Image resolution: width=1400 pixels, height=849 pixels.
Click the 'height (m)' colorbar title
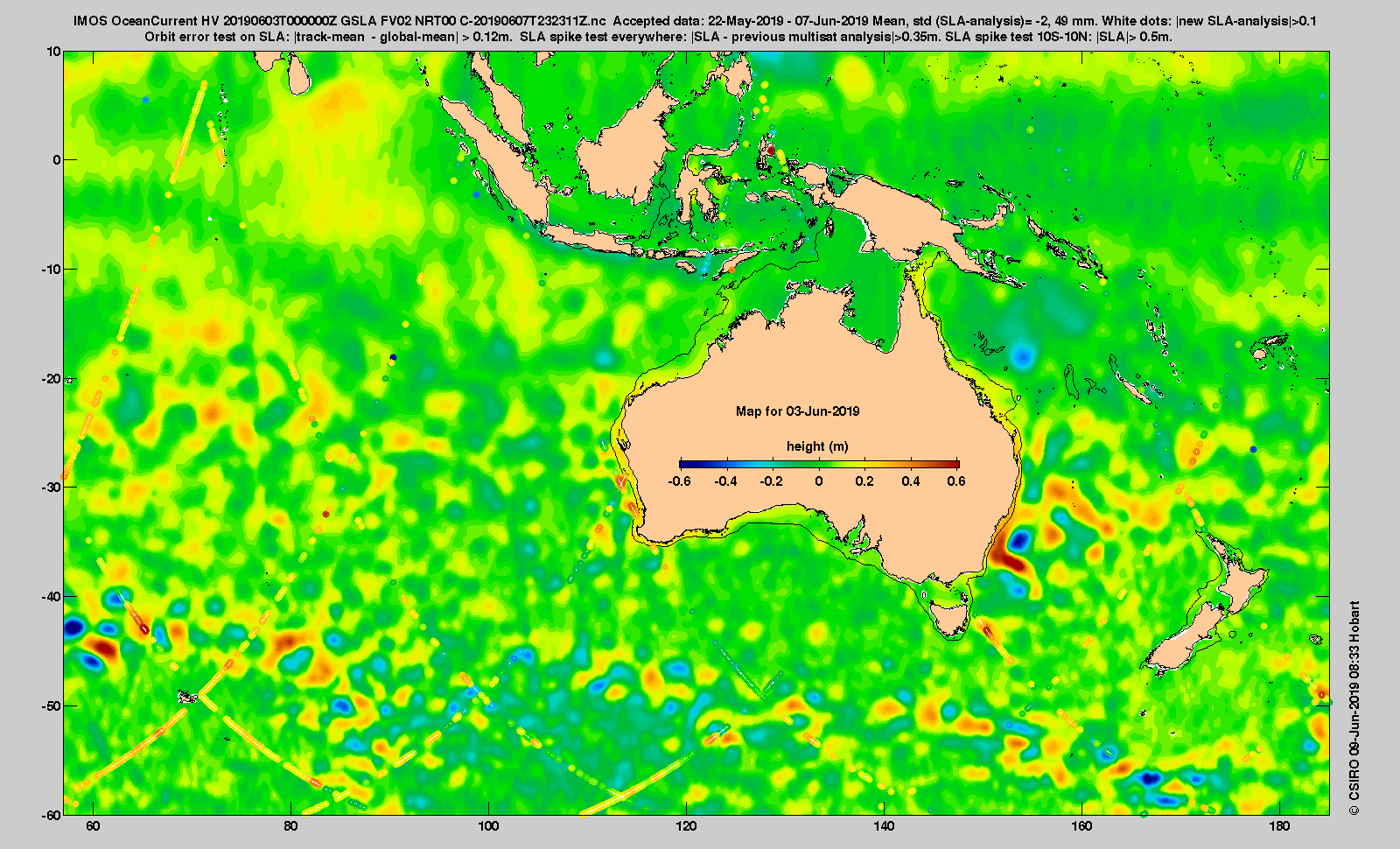point(817,446)
